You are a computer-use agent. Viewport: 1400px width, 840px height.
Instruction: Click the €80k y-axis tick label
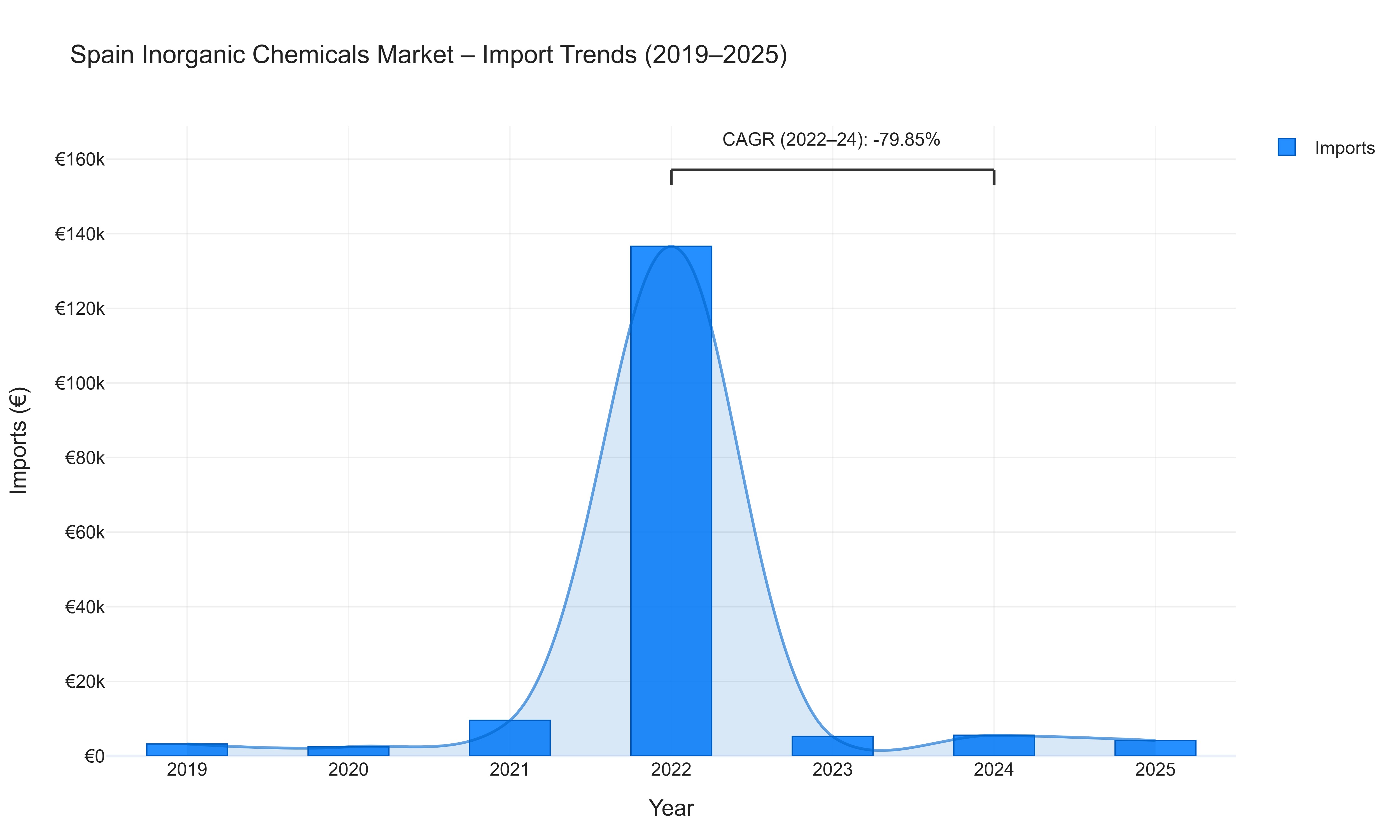tap(85, 458)
